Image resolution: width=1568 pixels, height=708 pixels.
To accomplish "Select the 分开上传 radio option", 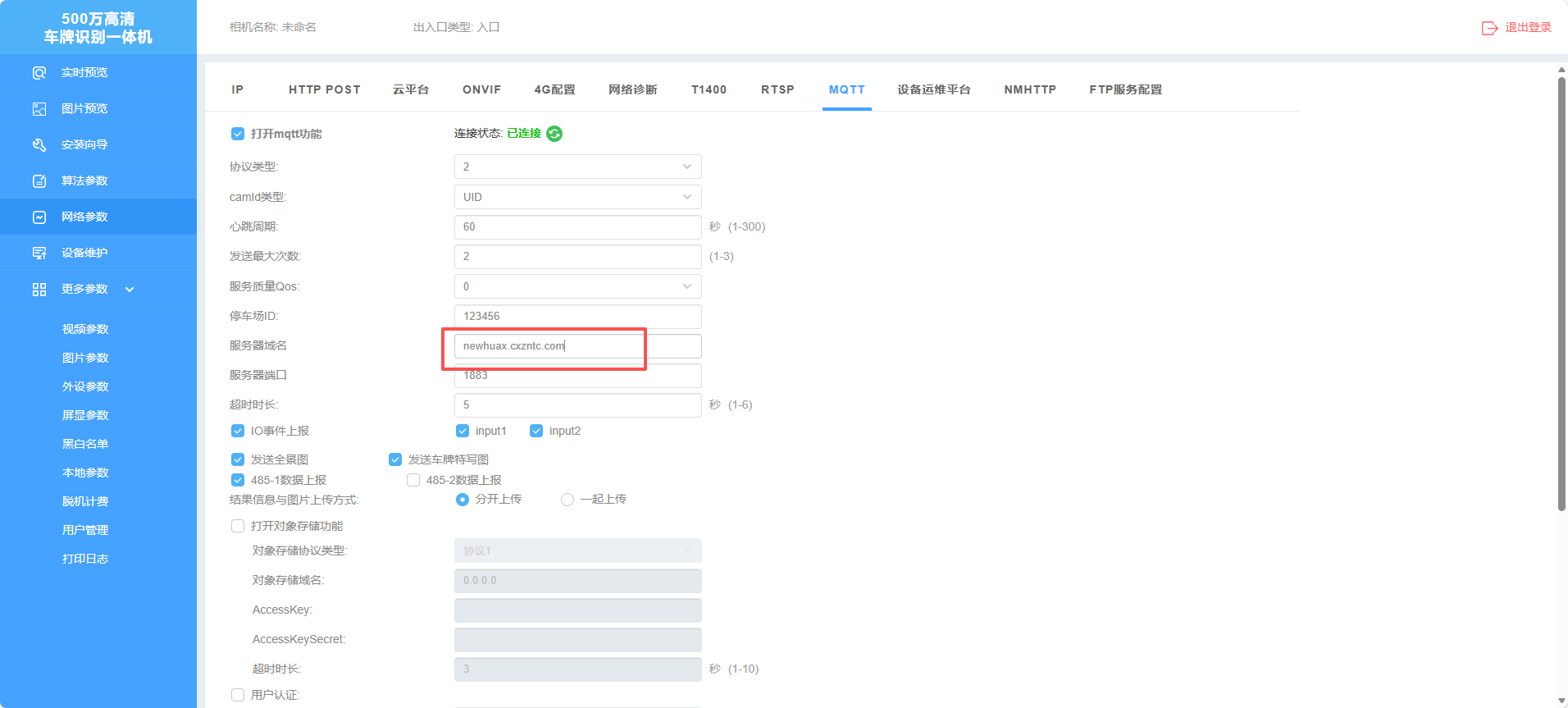I will pyautogui.click(x=463, y=500).
